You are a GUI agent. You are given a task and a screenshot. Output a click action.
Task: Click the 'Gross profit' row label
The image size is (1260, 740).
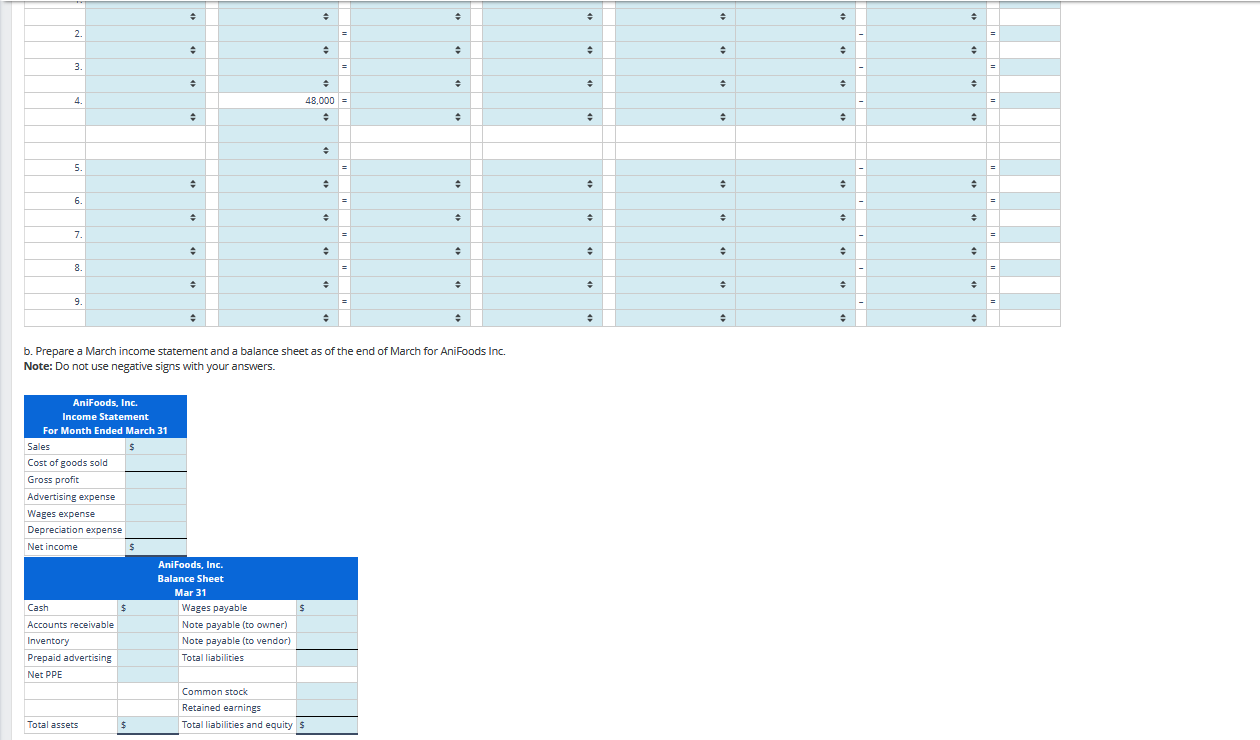coord(53,480)
